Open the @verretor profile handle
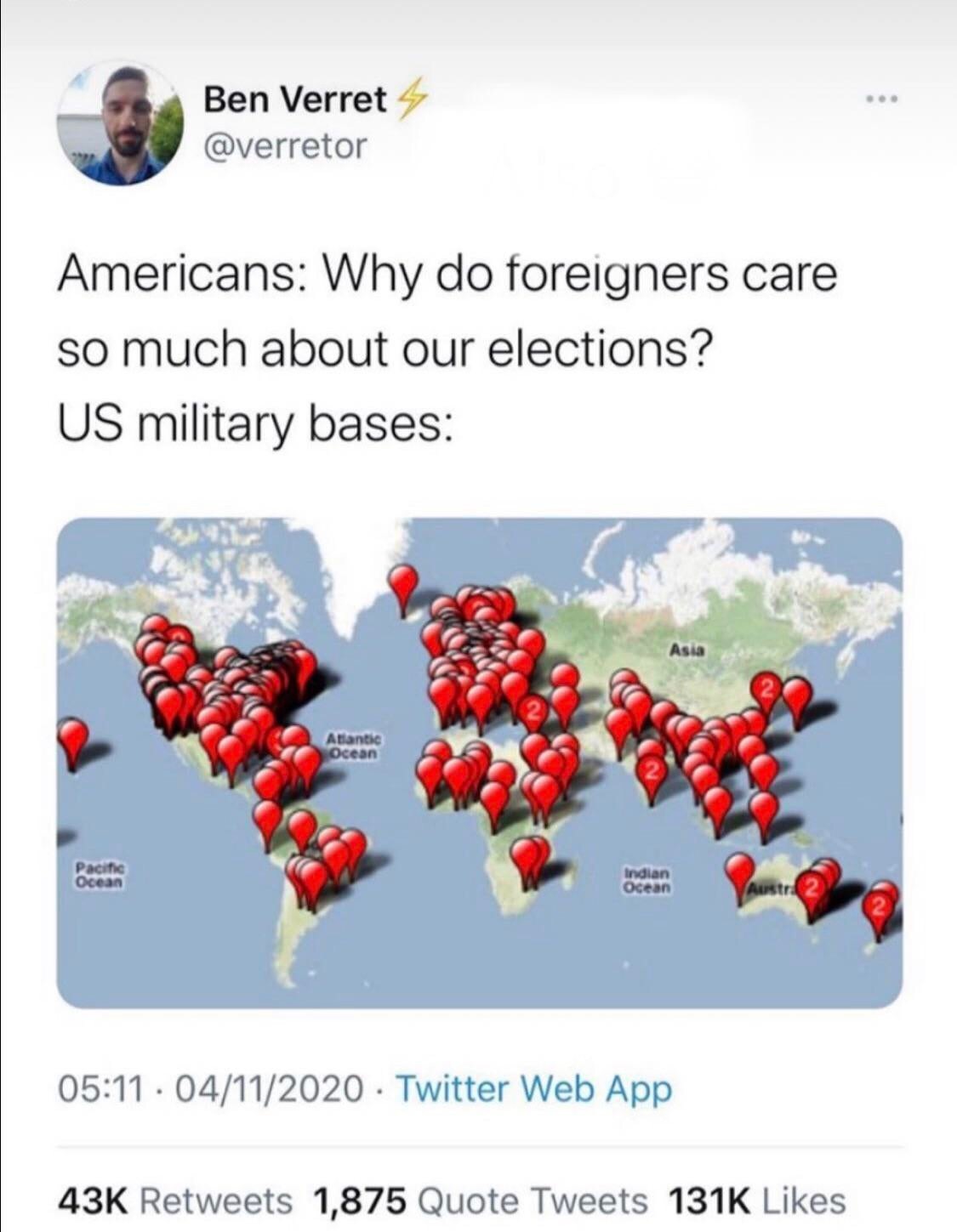The image size is (957, 1232). point(285,145)
